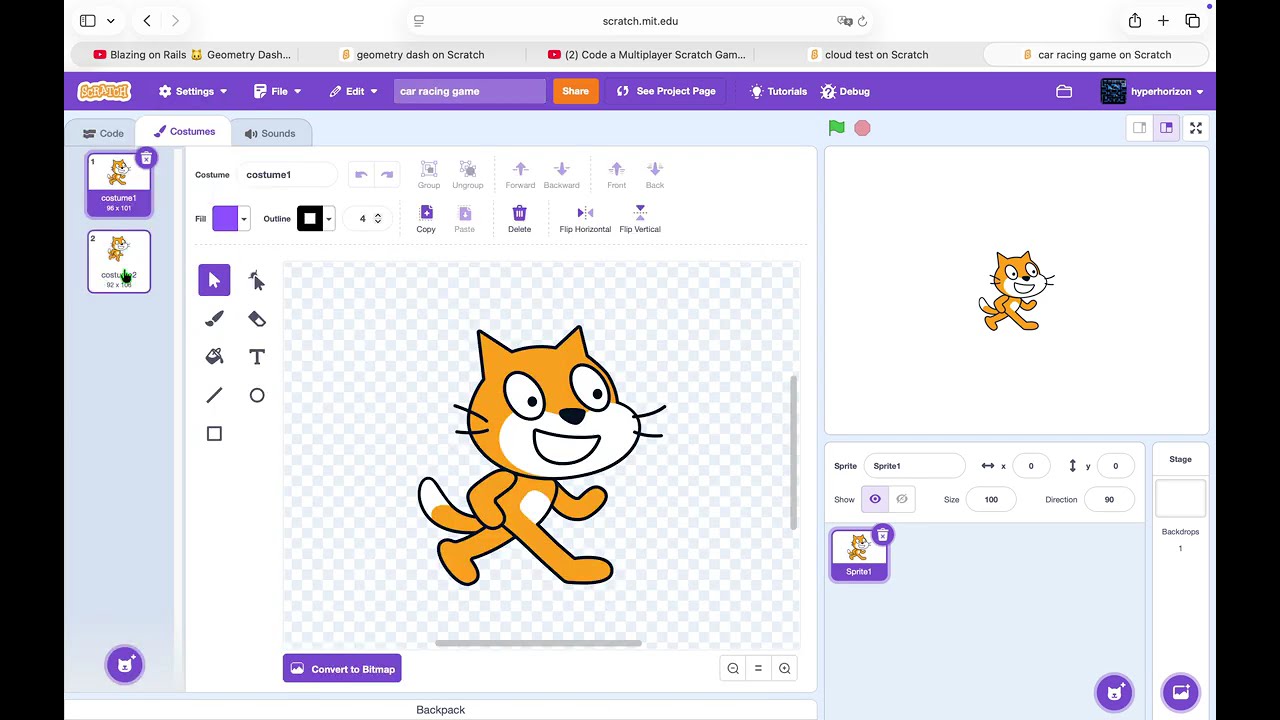Open the Edit menu
The width and height of the screenshot is (1280, 720).
point(353,91)
